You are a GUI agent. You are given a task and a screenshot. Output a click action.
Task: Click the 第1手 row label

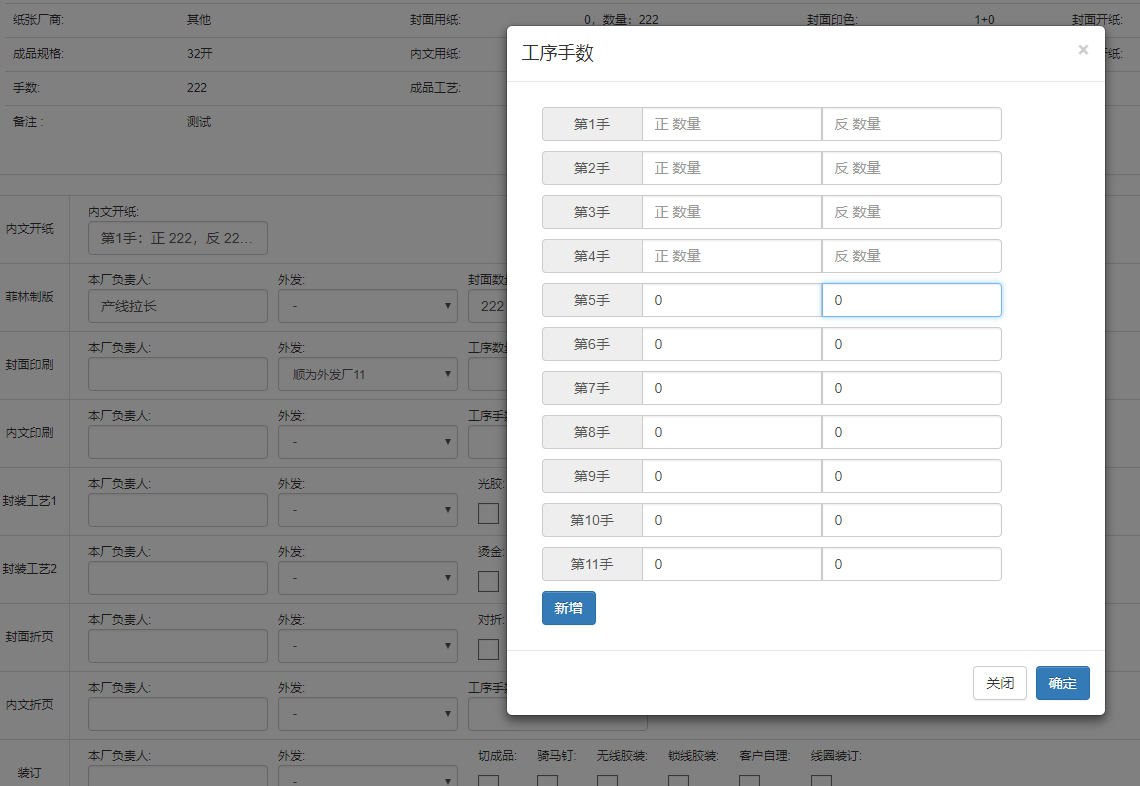click(592, 124)
